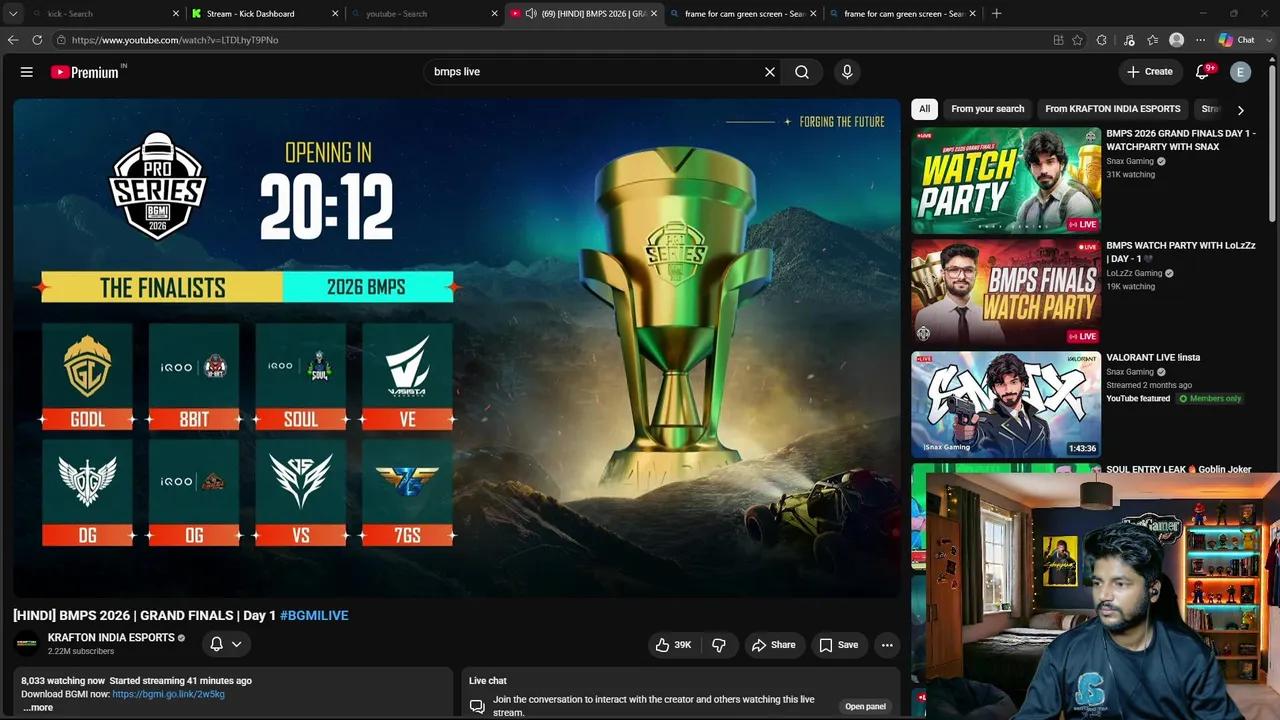The image size is (1280, 720).
Task: Start voice search with microphone icon
Action: click(x=847, y=72)
